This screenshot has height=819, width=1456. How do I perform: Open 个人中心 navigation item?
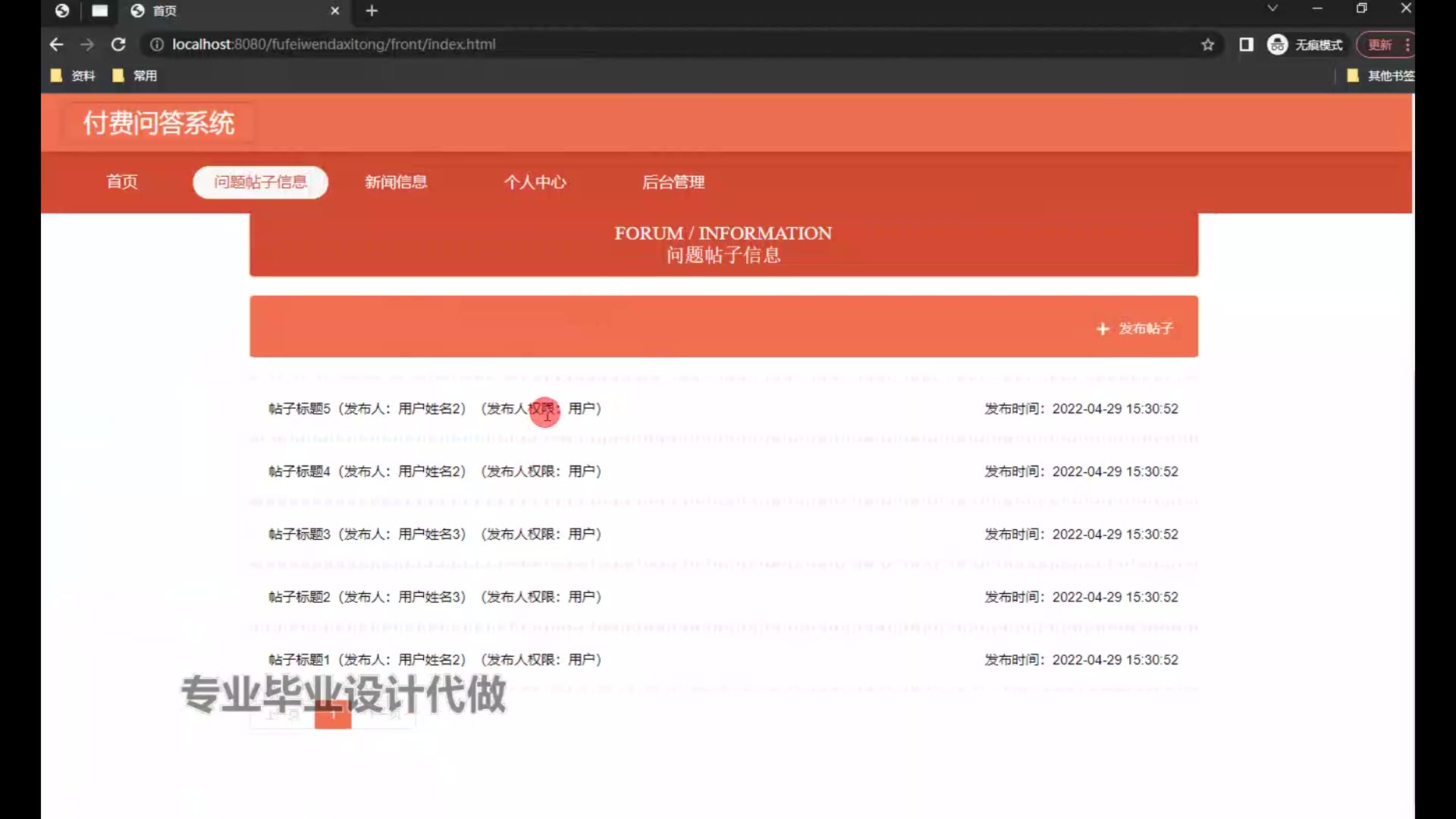pyautogui.click(x=535, y=182)
